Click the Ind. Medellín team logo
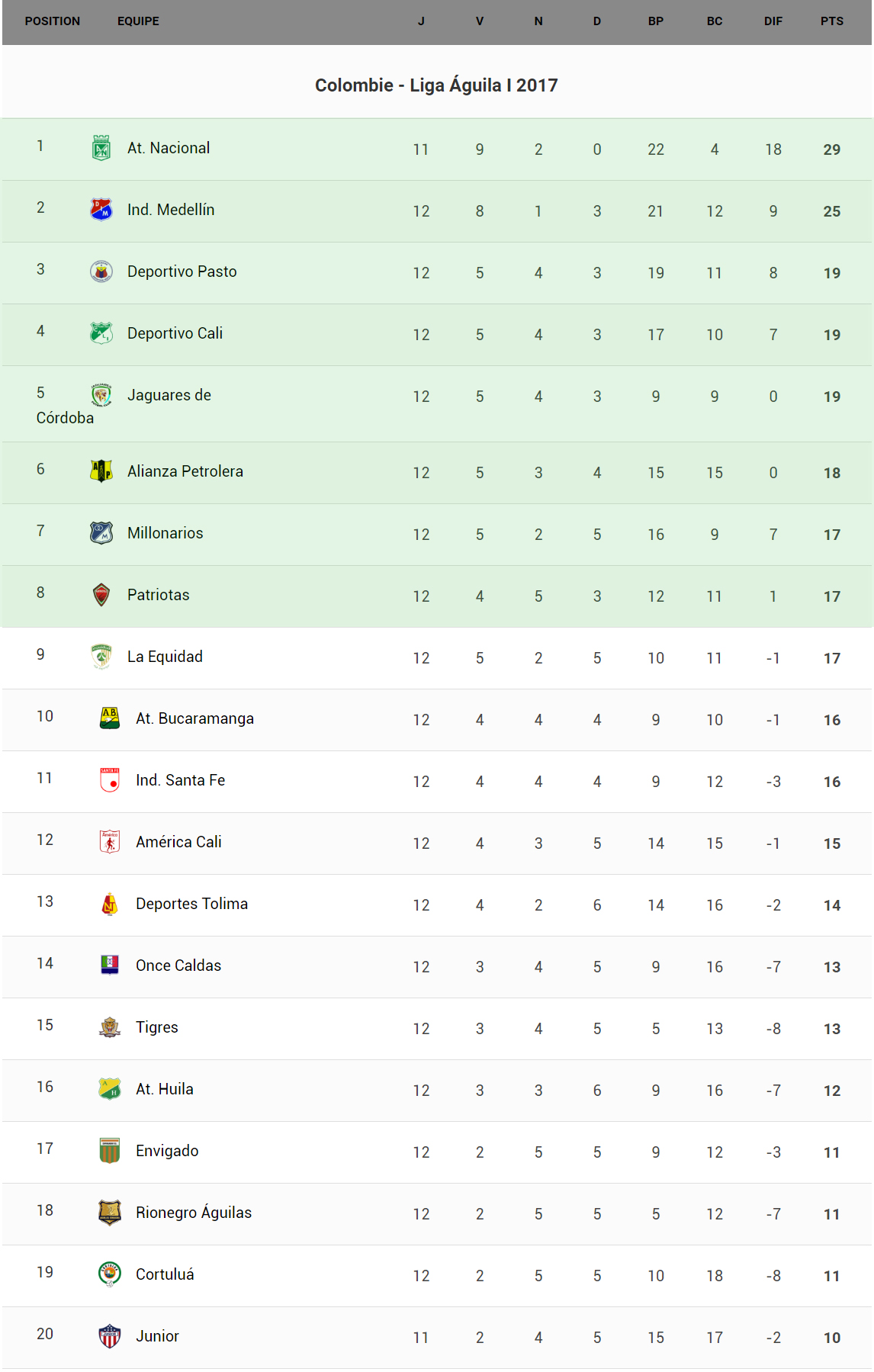 (101, 210)
